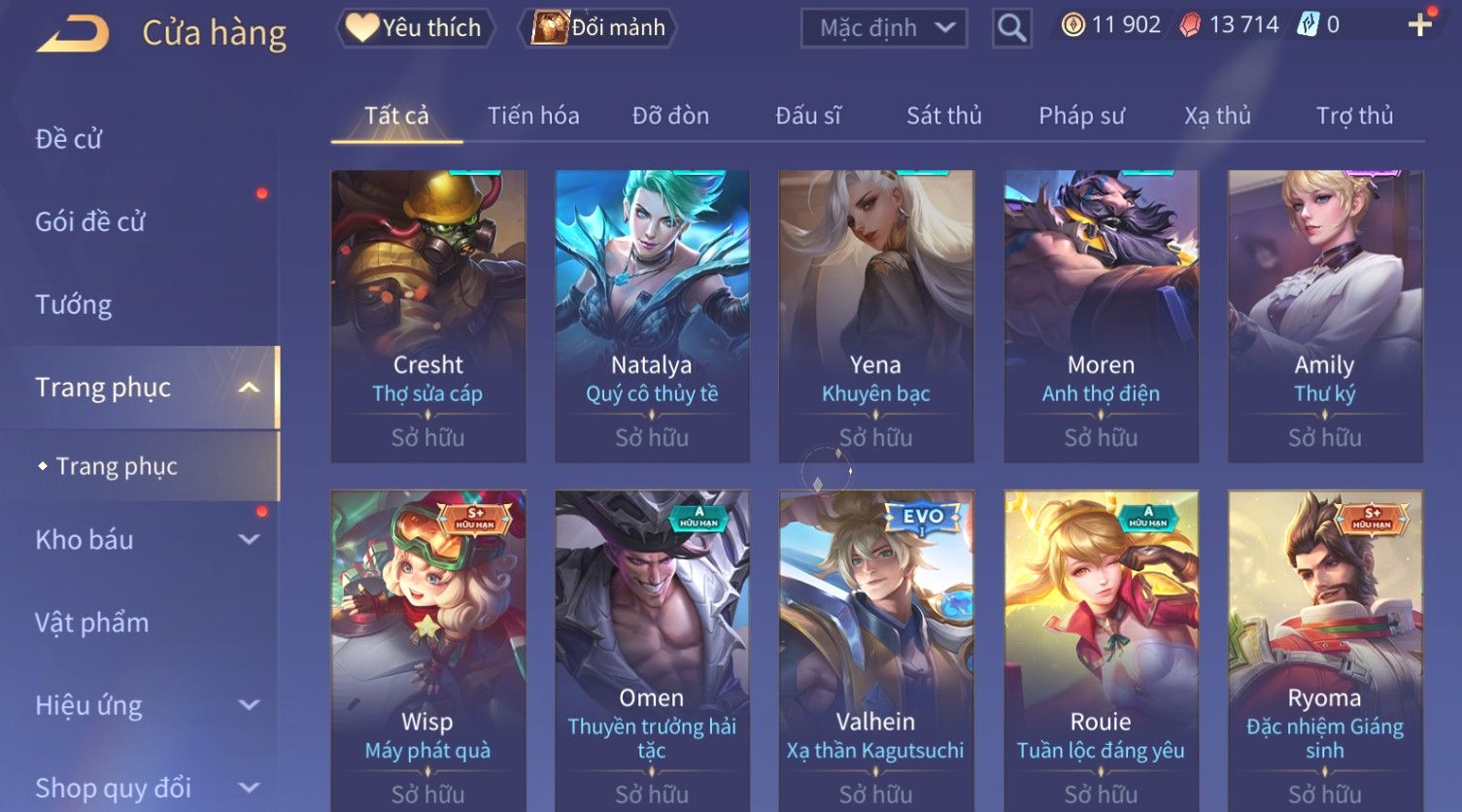The image size is (1462, 812).
Task: Tap the gold coin balance icon
Action: coord(1072,25)
